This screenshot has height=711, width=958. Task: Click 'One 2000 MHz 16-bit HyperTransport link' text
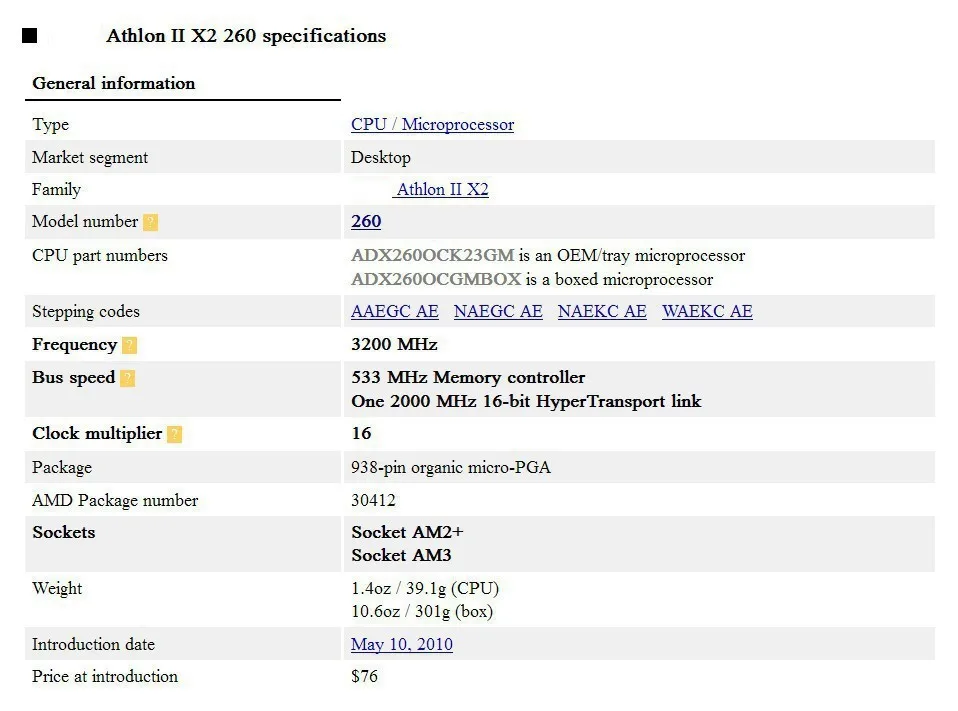pyautogui.click(x=526, y=401)
